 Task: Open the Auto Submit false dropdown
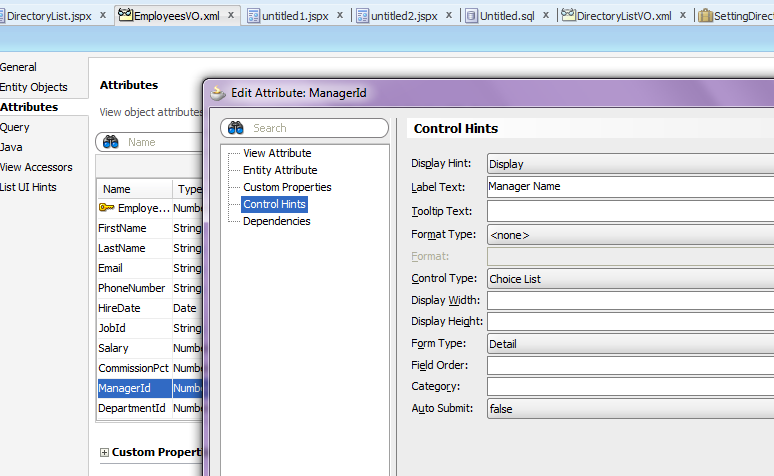(630, 409)
